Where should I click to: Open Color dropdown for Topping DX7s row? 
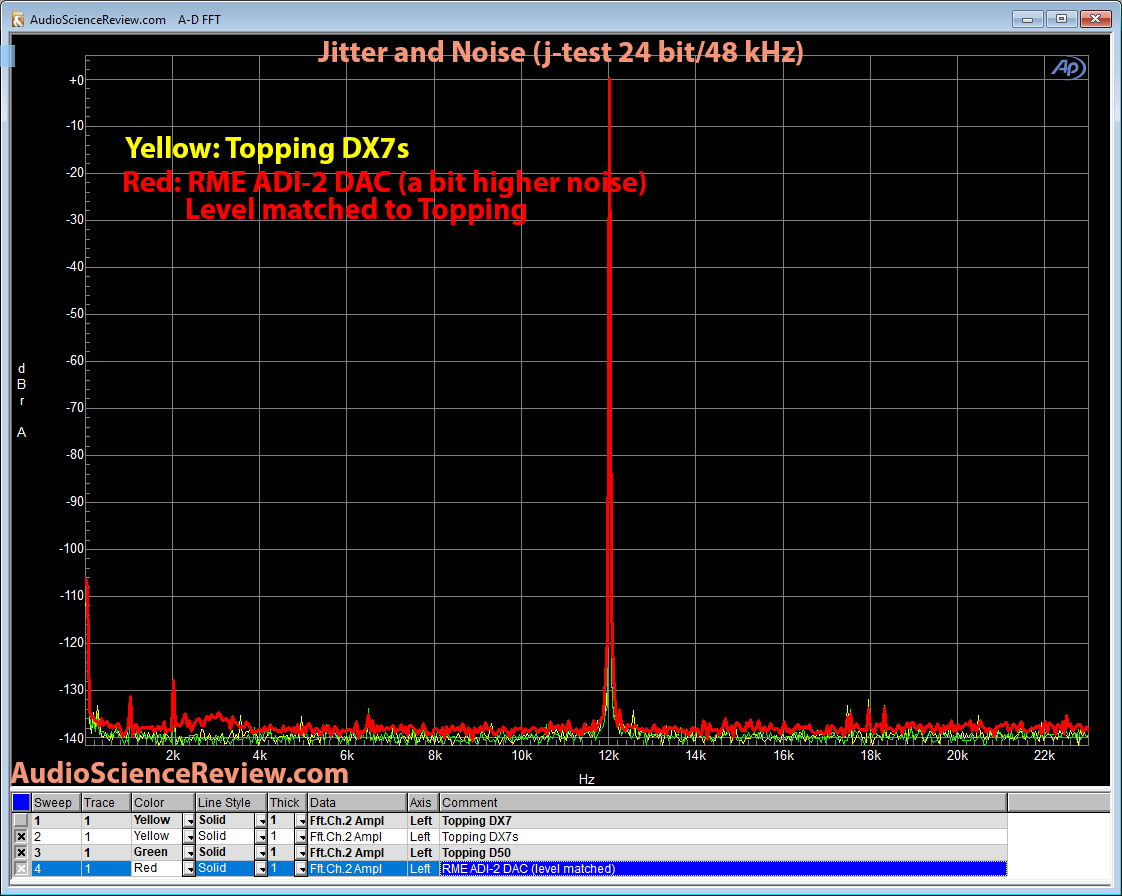coord(189,837)
